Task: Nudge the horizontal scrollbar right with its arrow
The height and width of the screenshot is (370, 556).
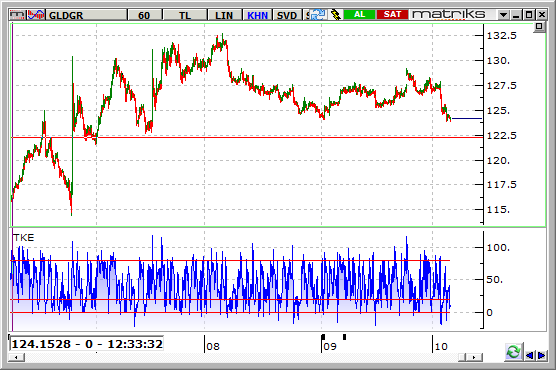Action: [474, 357]
